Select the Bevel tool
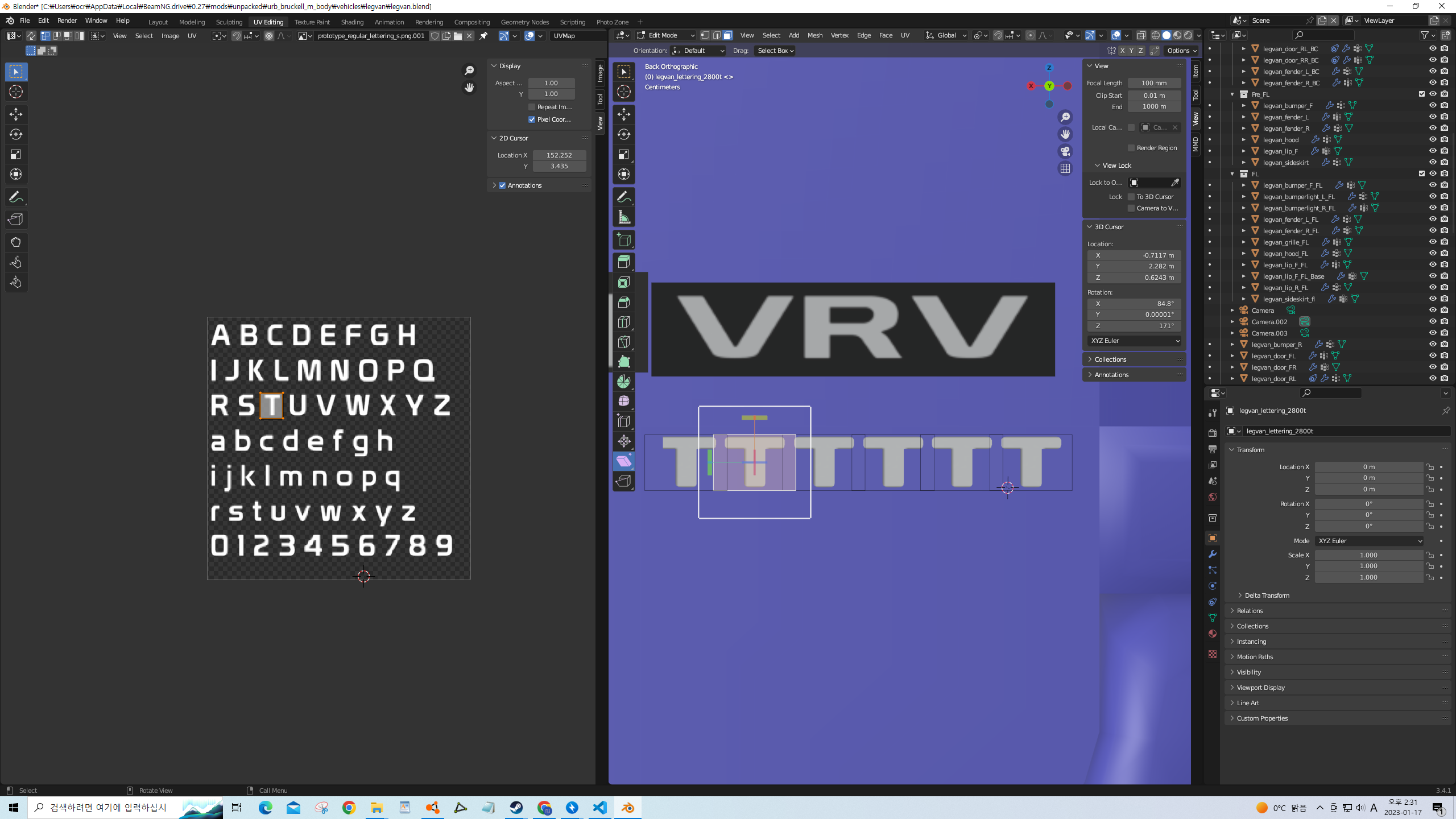The width and height of the screenshot is (1456, 819). click(x=624, y=302)
